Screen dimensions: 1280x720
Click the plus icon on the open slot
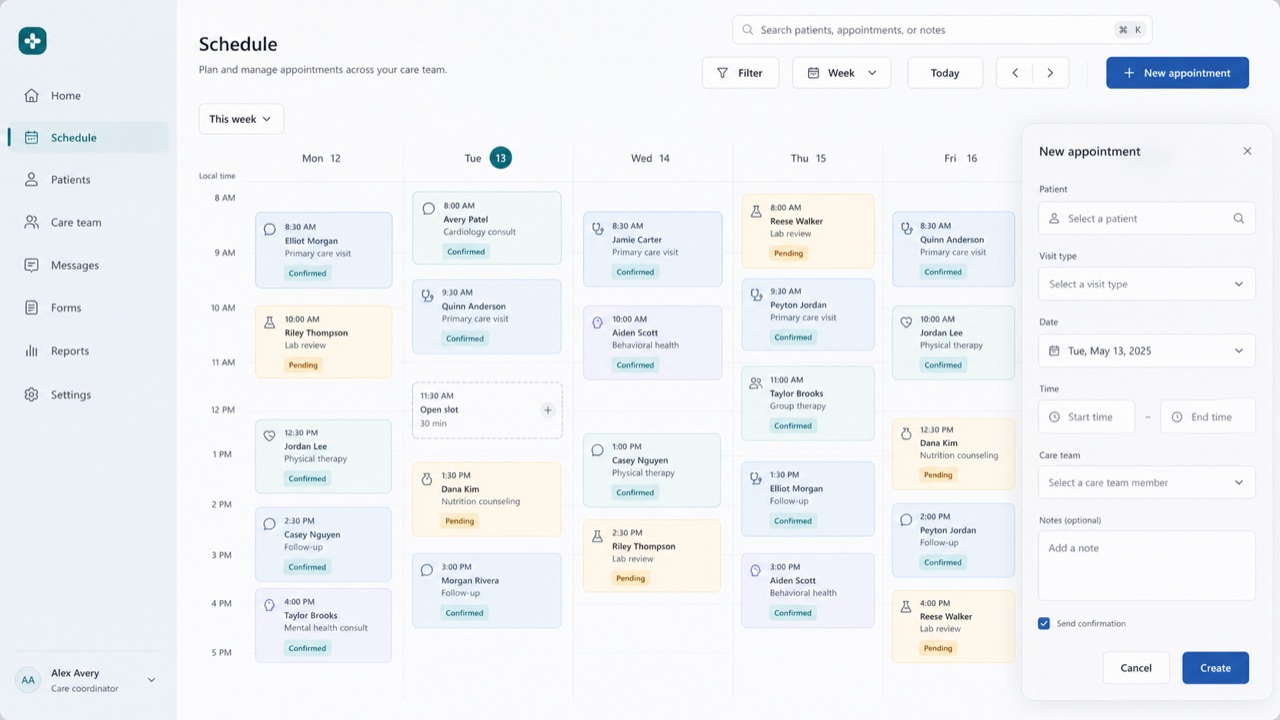547,410
